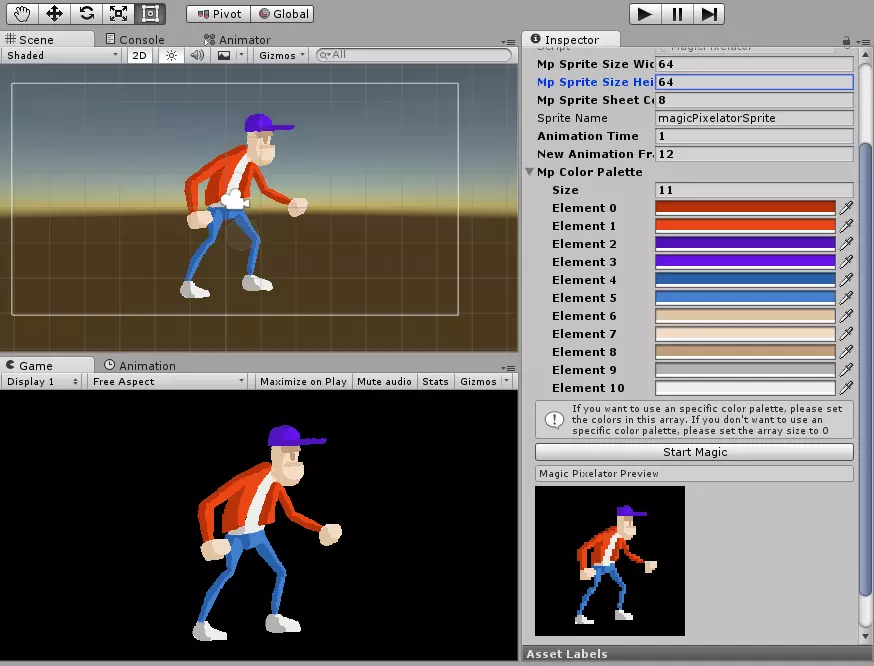
Task: Toggle 2D scene view mode
Action: tap(139, 55)
